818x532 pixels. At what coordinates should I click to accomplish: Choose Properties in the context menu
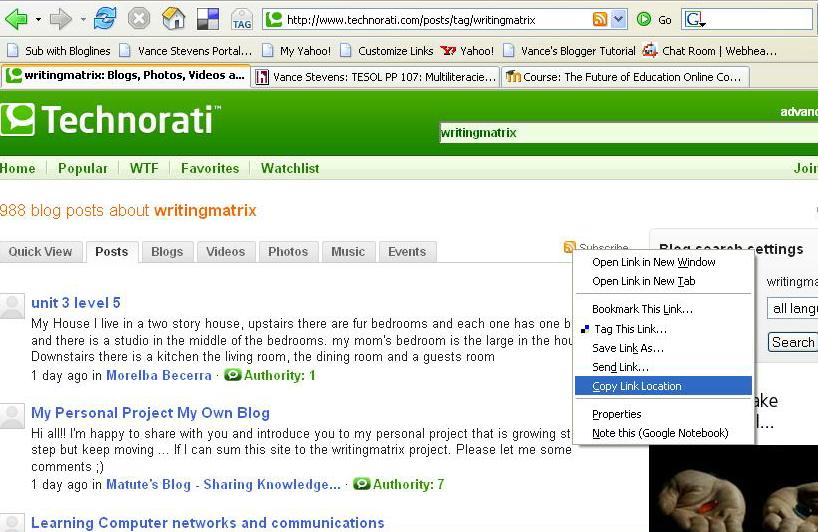663,414
